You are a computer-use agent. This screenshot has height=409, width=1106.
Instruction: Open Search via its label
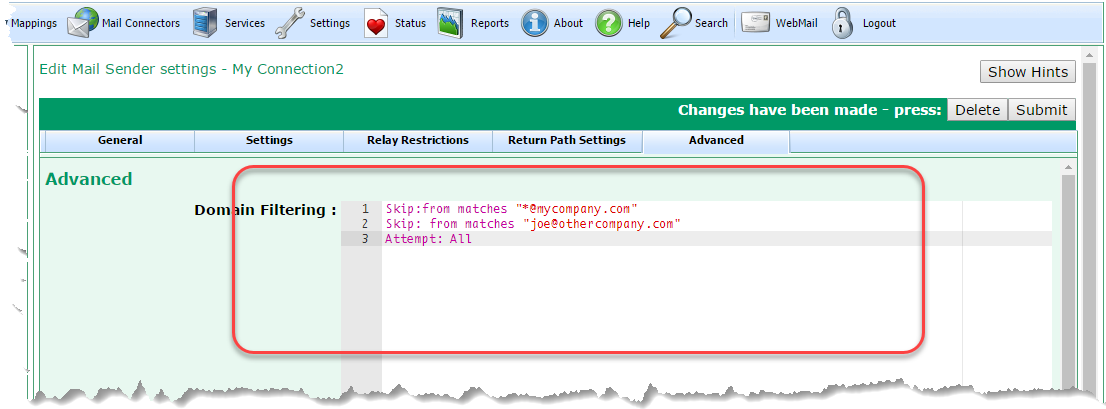pyautogui.click(x=711, y=23)
